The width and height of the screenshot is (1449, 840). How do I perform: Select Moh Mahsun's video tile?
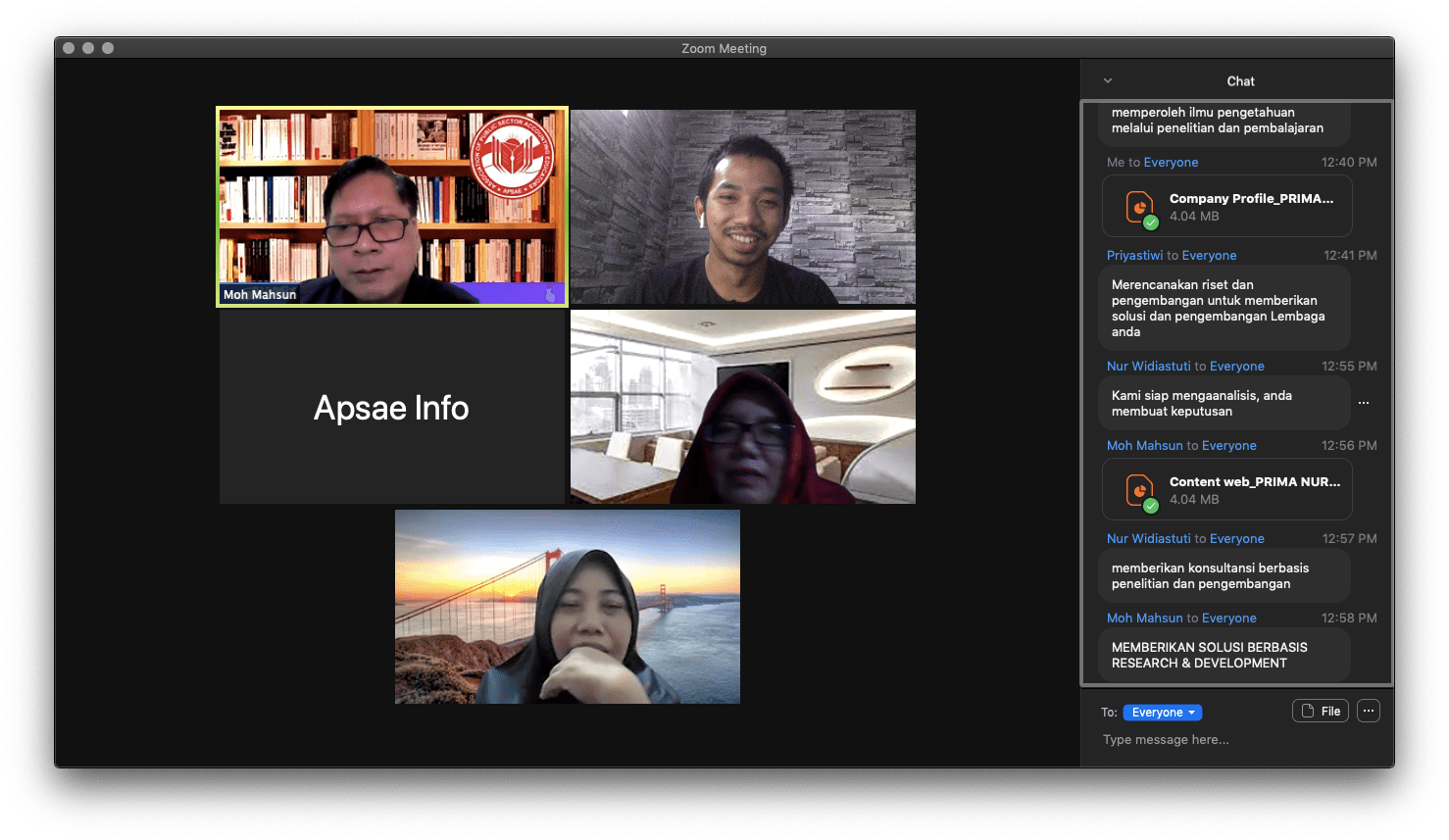coord(392,207)
